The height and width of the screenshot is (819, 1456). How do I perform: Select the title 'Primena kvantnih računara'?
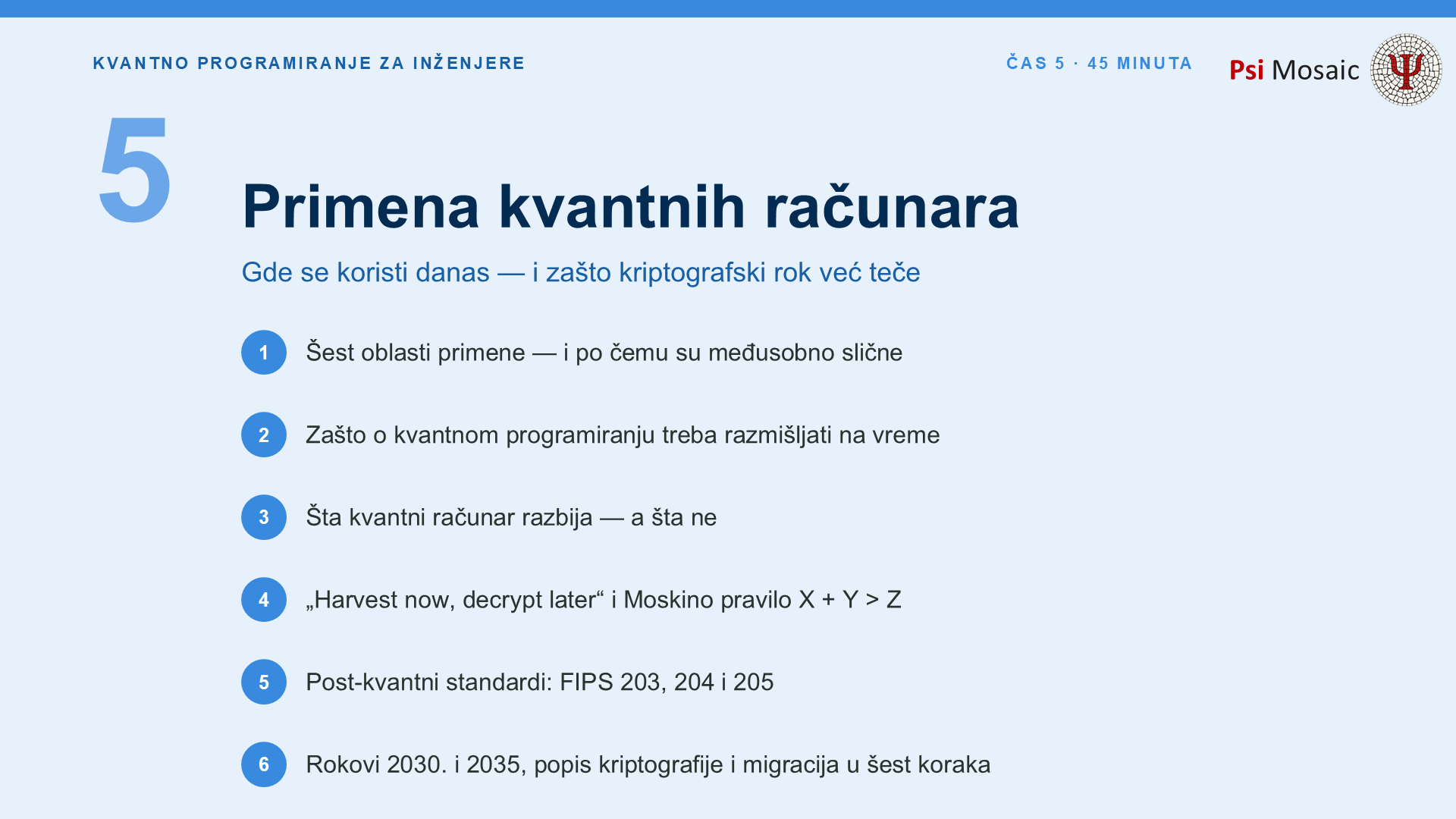tap(630, 206)
